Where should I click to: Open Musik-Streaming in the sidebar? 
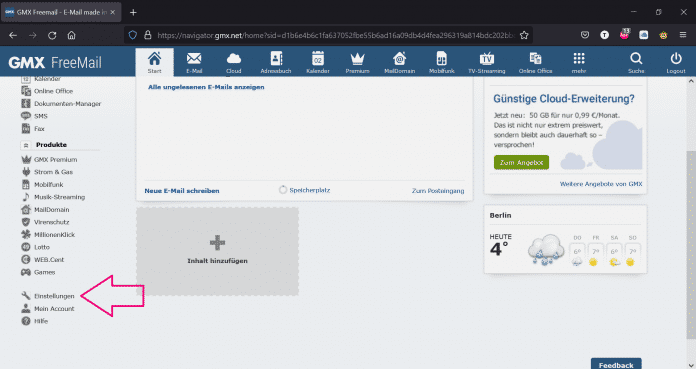pos(53,197)
